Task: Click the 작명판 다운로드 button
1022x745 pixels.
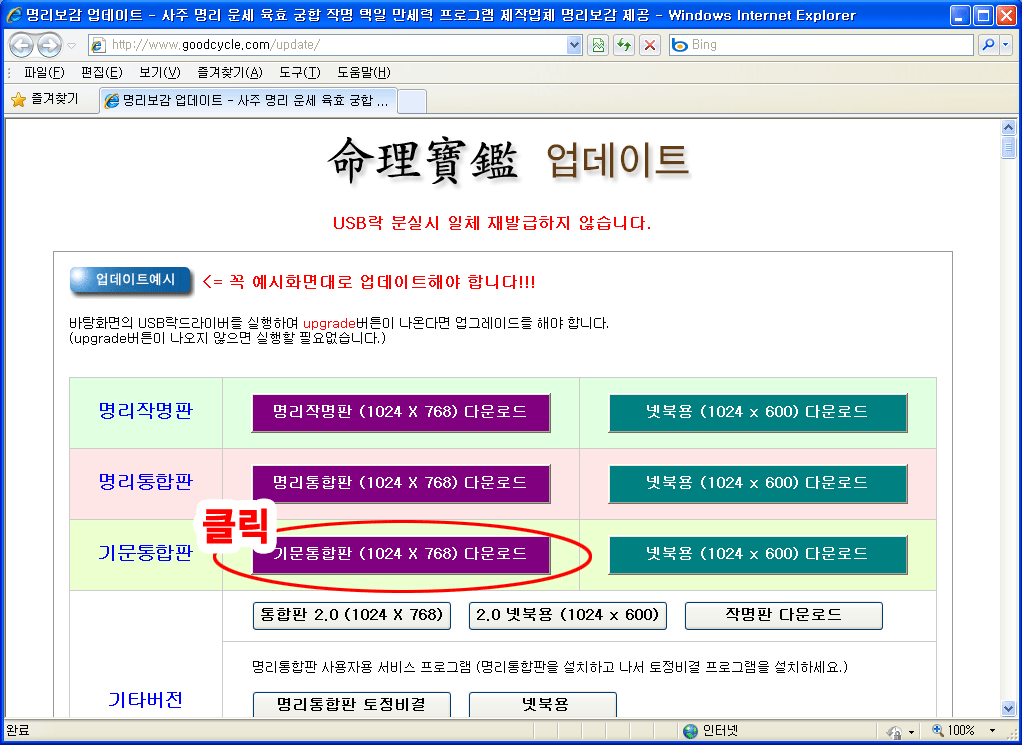Action: tap(783, 615)
